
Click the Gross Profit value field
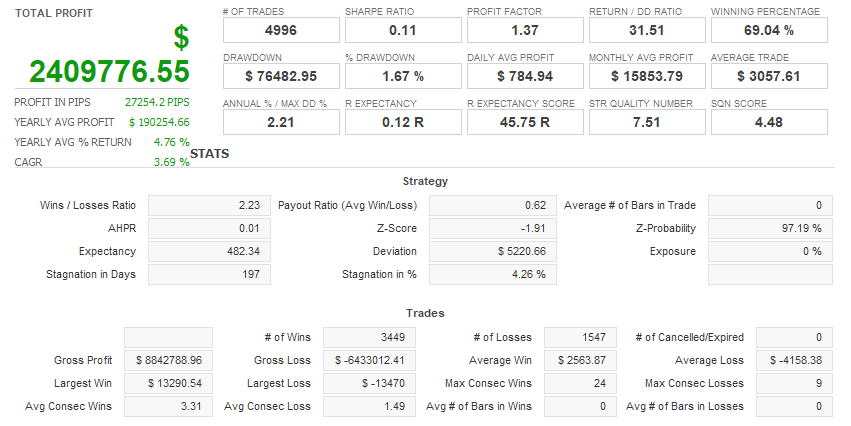pyautogui.click(x=168, y=360)
